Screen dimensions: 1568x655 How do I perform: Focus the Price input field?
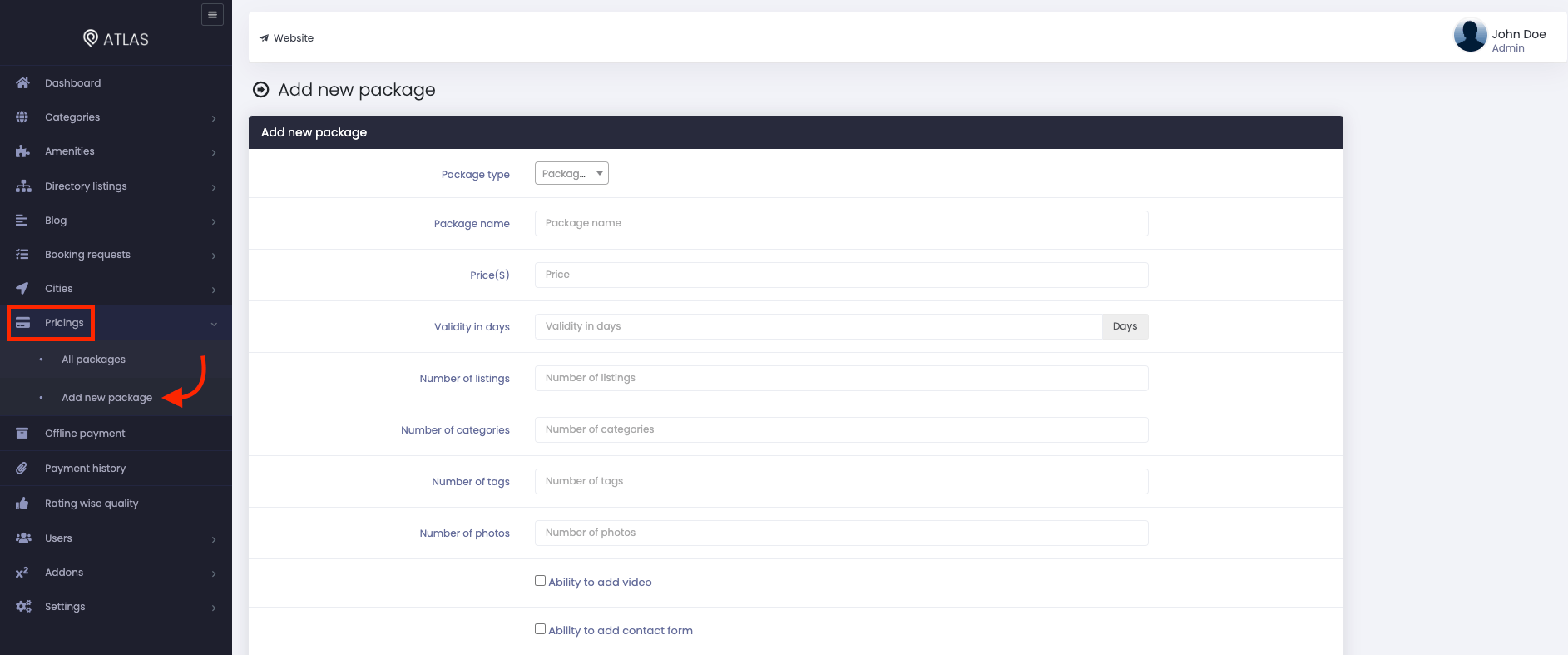click(841, 275)
